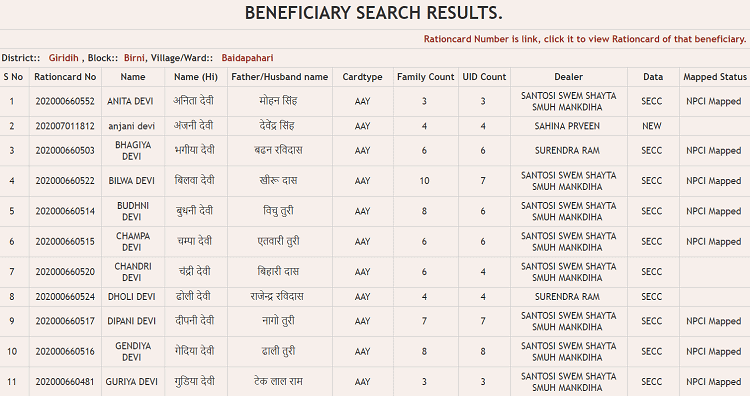Select the name DHOLI DEVI
The width and height of the screenshot is (750, 396).
(132, 297)
